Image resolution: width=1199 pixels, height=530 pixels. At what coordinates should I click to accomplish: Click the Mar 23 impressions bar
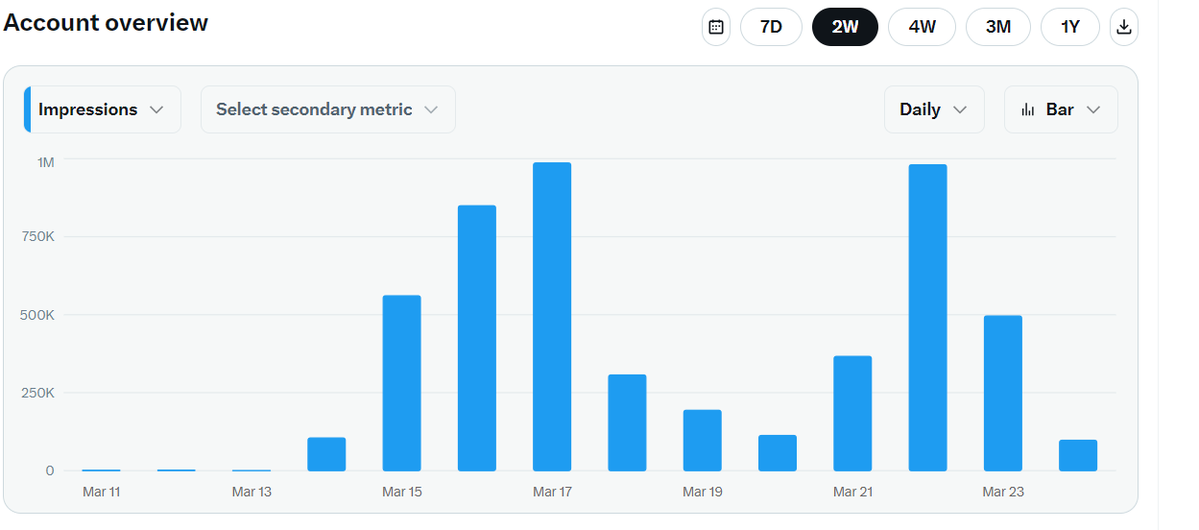1002,393
